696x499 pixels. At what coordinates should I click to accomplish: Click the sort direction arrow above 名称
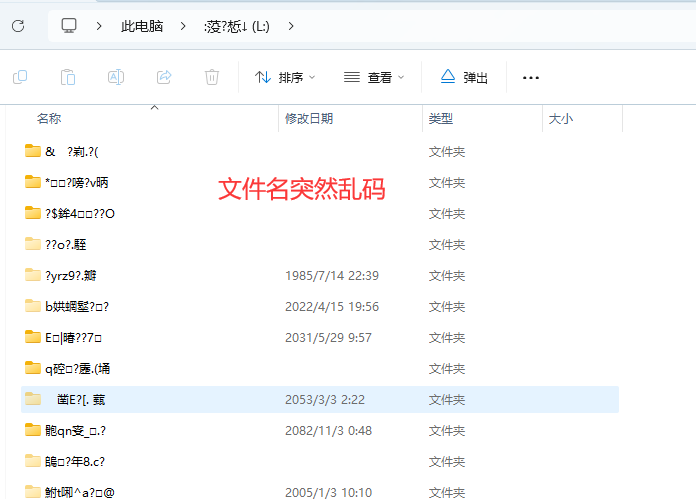pyautogui.click(x=154, y=107)
